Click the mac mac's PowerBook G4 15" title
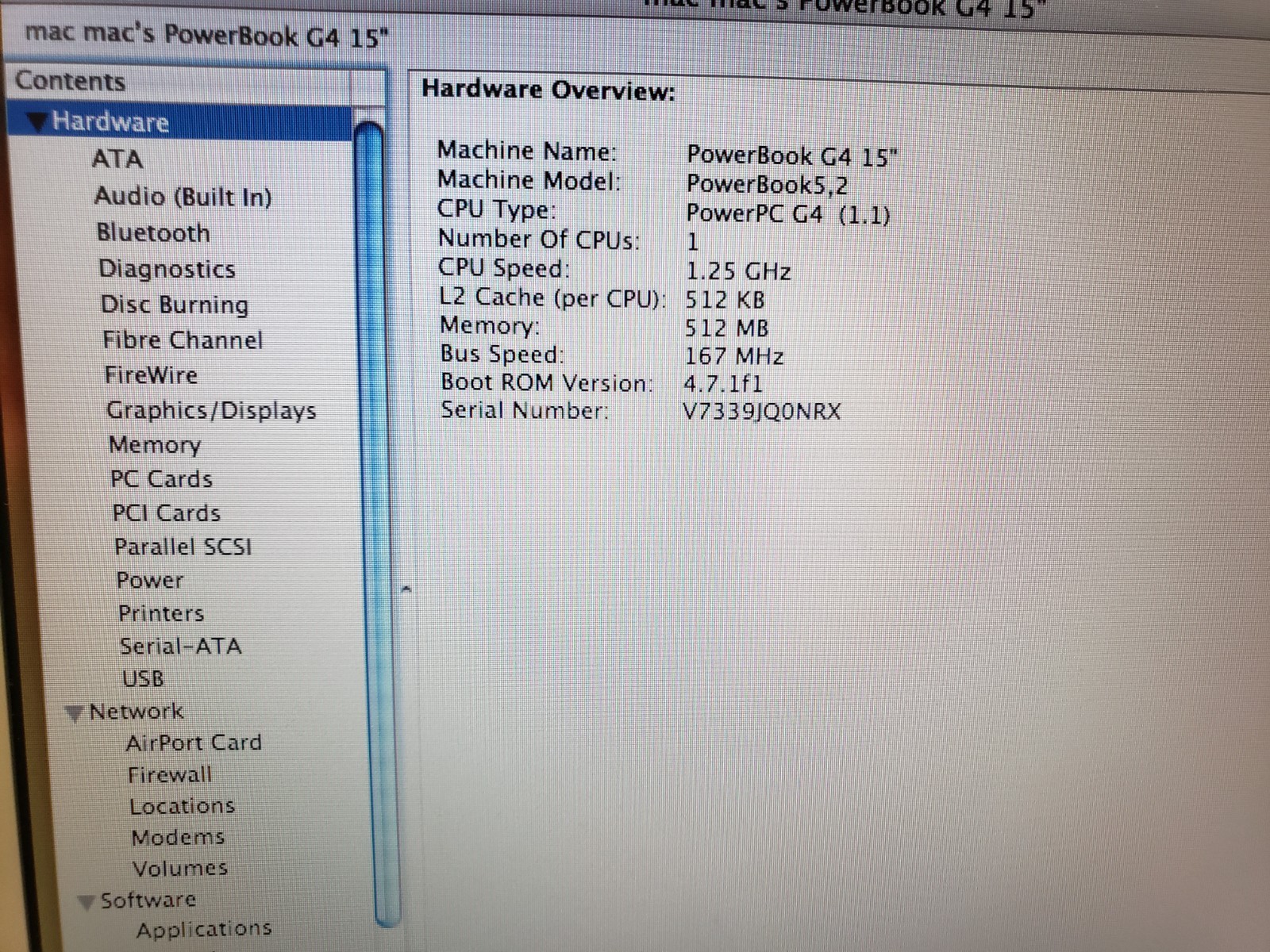Viewport: 1270px width, 952px height. click(x=208, y=36)
